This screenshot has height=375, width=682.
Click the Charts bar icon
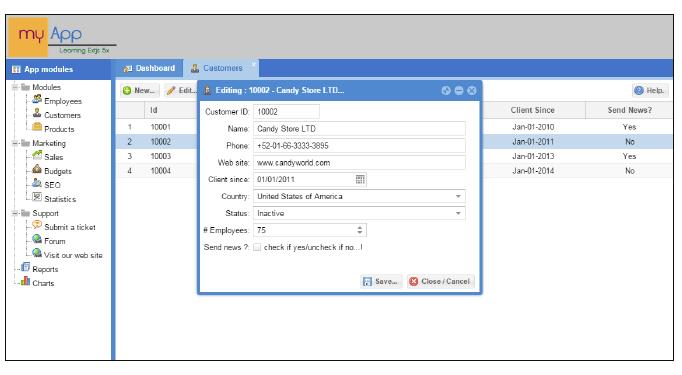pos(26,281)
